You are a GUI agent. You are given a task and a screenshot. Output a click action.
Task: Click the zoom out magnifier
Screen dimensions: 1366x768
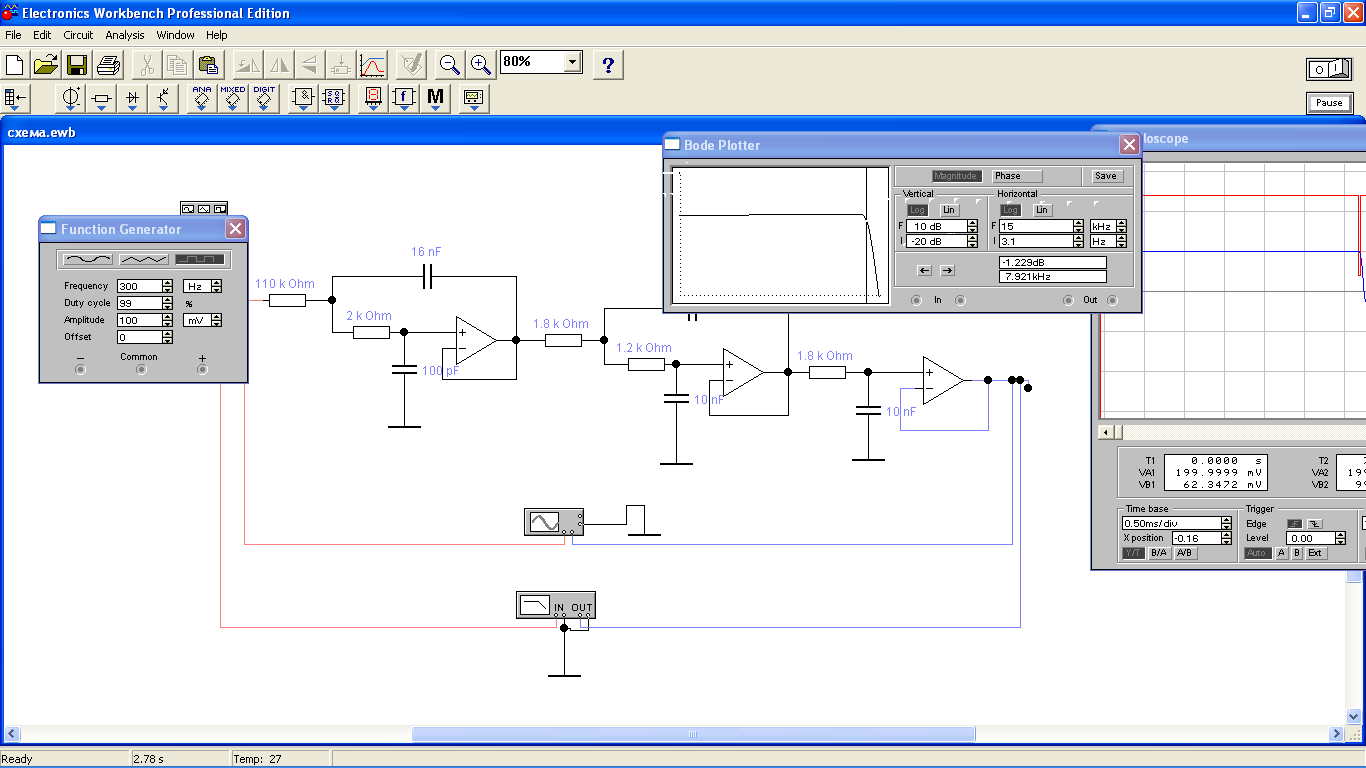pyautogui.click(x=450, y=65)
